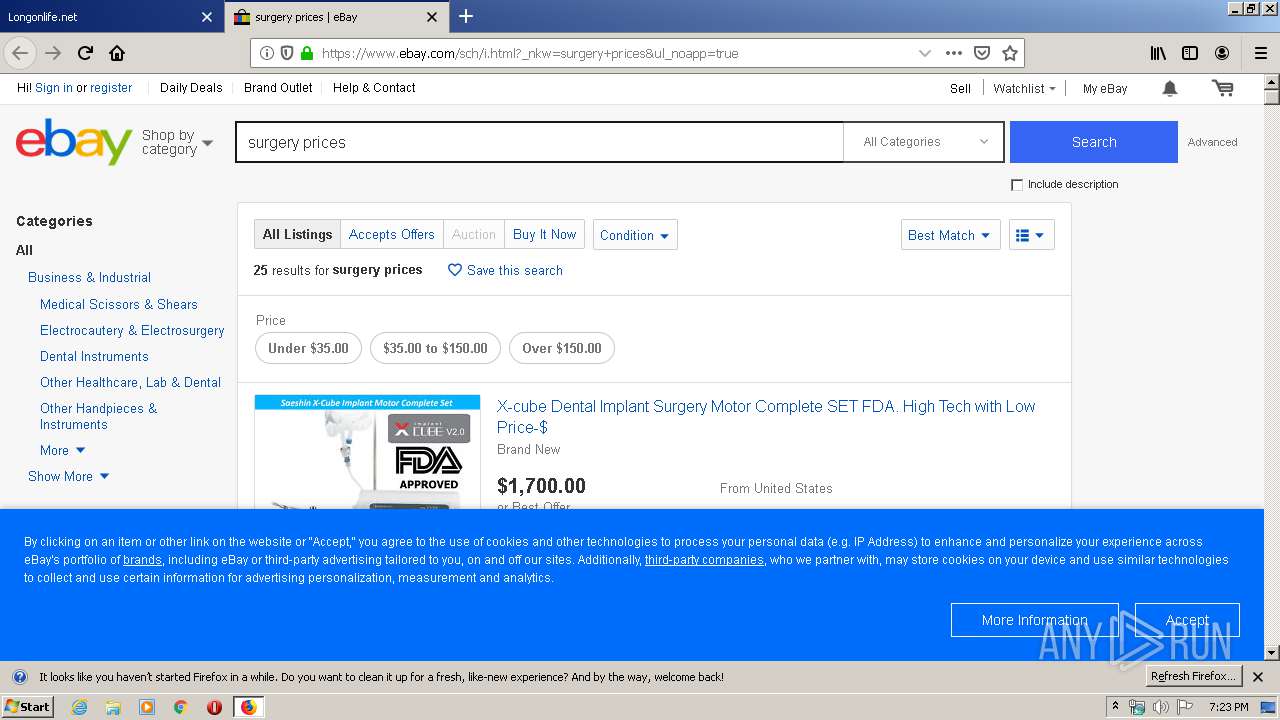Open the volume control in the system tray
This screenshot has width=1280, height=720.
click(1160, 707)
